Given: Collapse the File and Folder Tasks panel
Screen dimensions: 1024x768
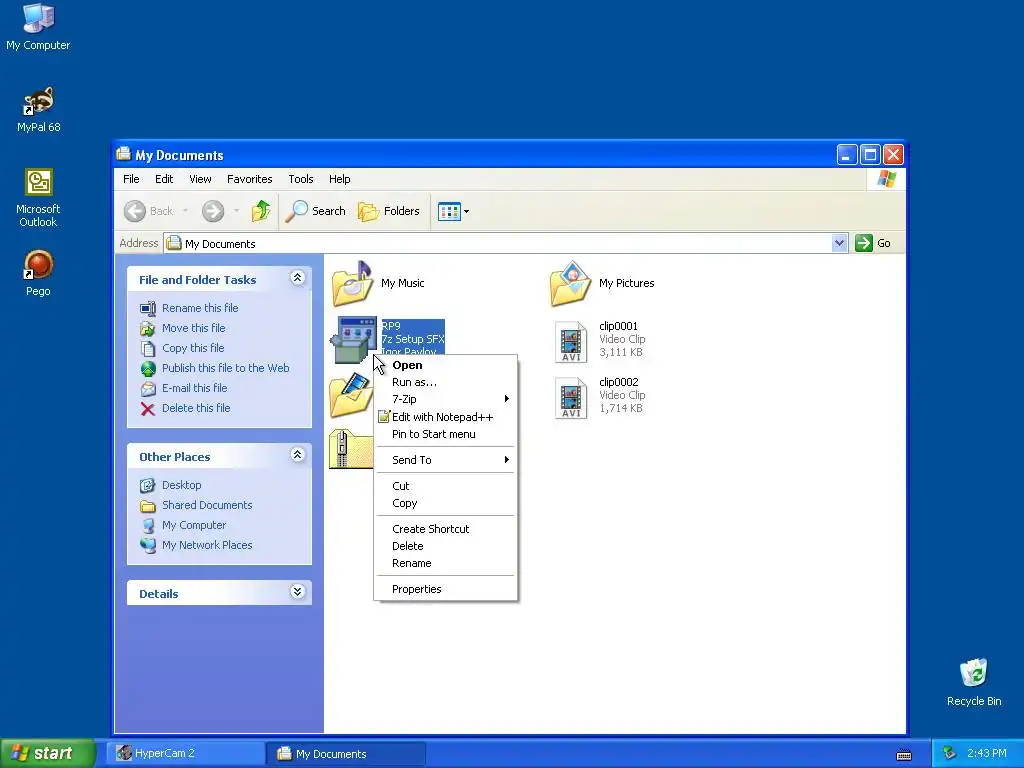Looking at the screenshot, I should tap(297, 278).
